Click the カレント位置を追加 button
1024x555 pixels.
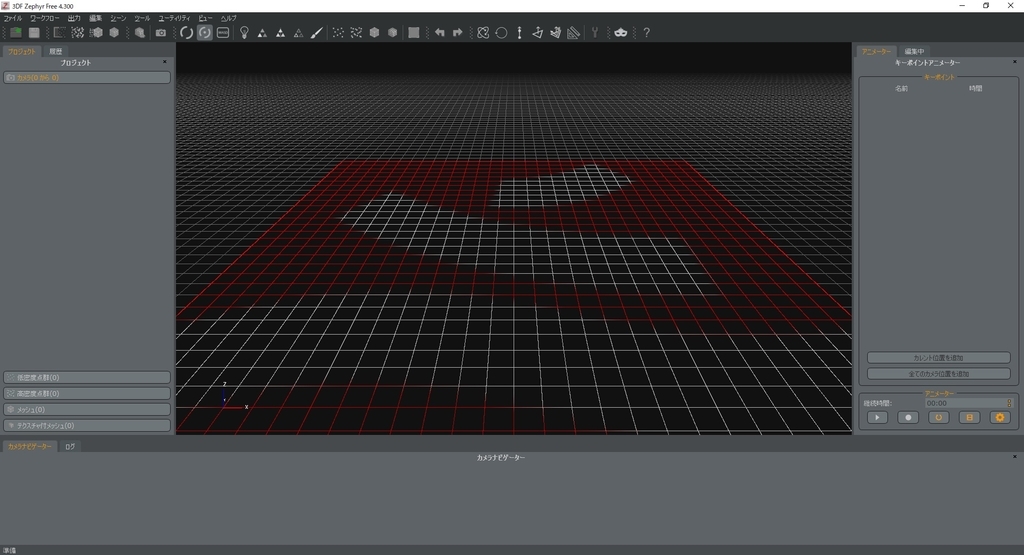click(x=938, y=358)
